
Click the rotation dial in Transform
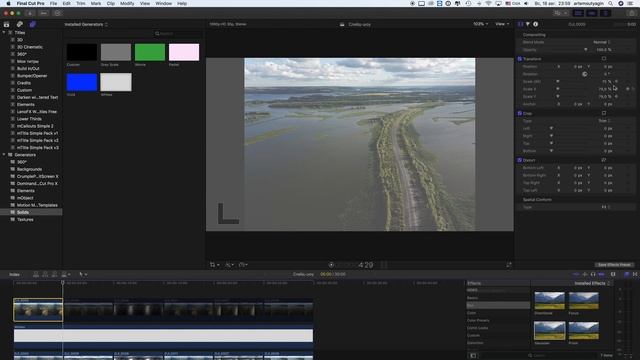pyautogui.click(x=584, y=74)
